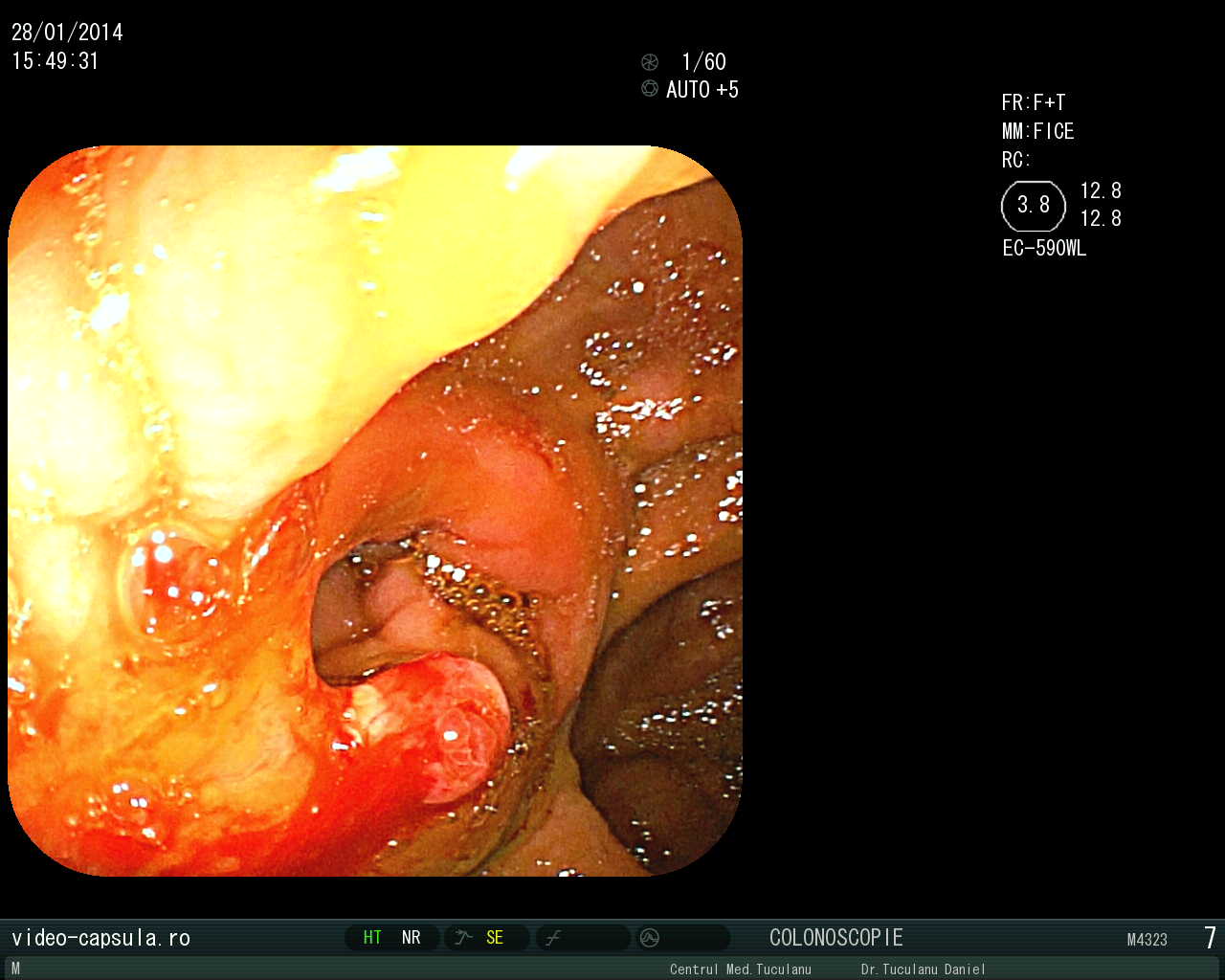1225x980 pixels.
Task: Click the 1/60 shutter speed value
Action: click(703, 62)
